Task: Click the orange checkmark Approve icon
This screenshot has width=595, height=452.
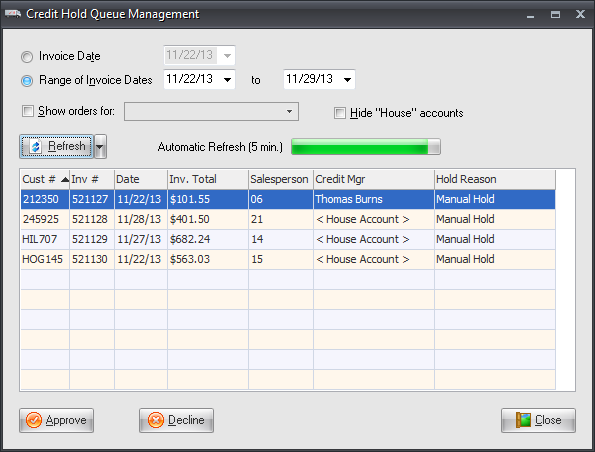Action: (x=34, y=420)
